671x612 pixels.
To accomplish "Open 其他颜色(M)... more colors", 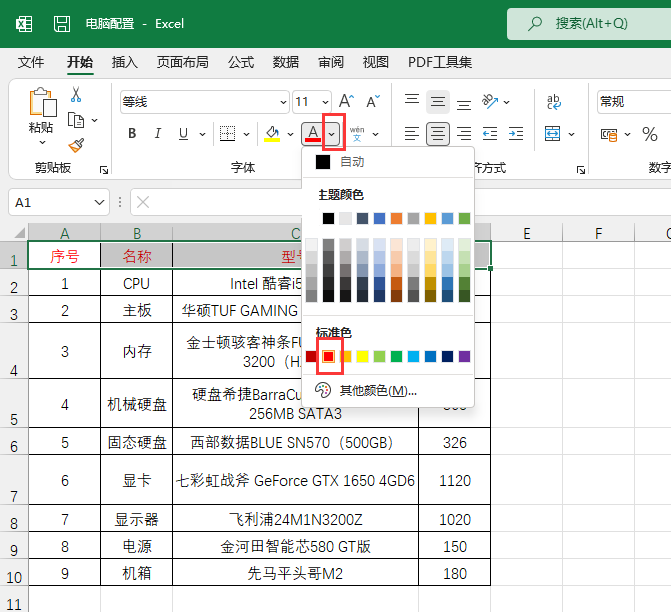I will click(x=388, y=390).
